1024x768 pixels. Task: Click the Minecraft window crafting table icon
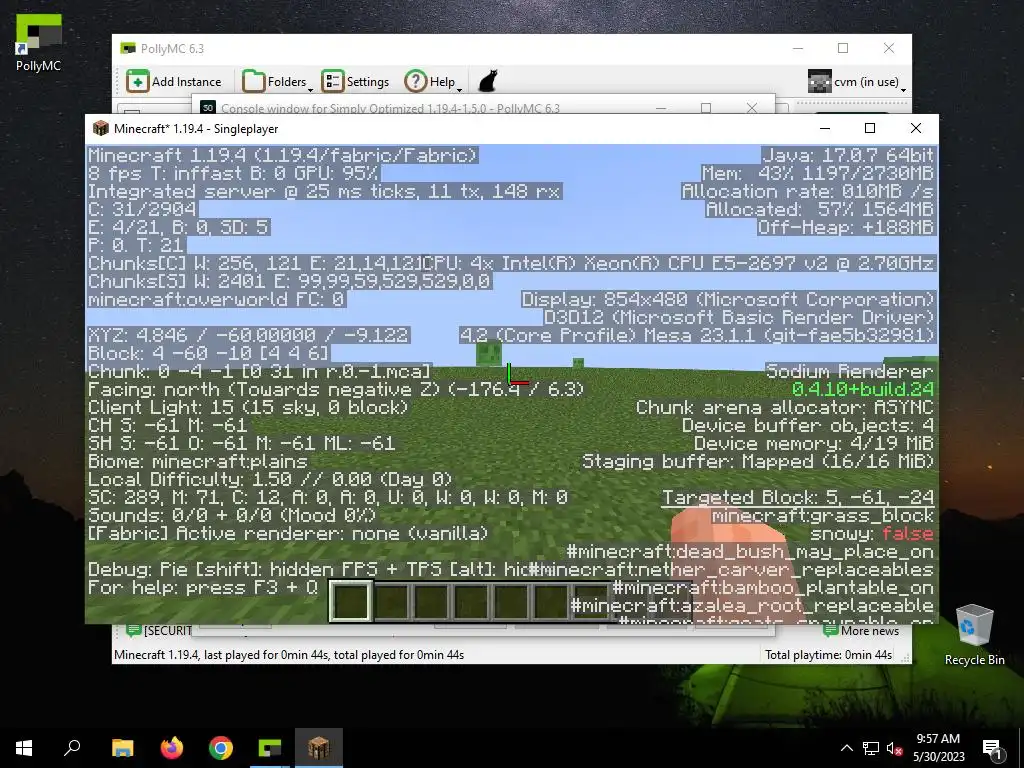[100, 128]
